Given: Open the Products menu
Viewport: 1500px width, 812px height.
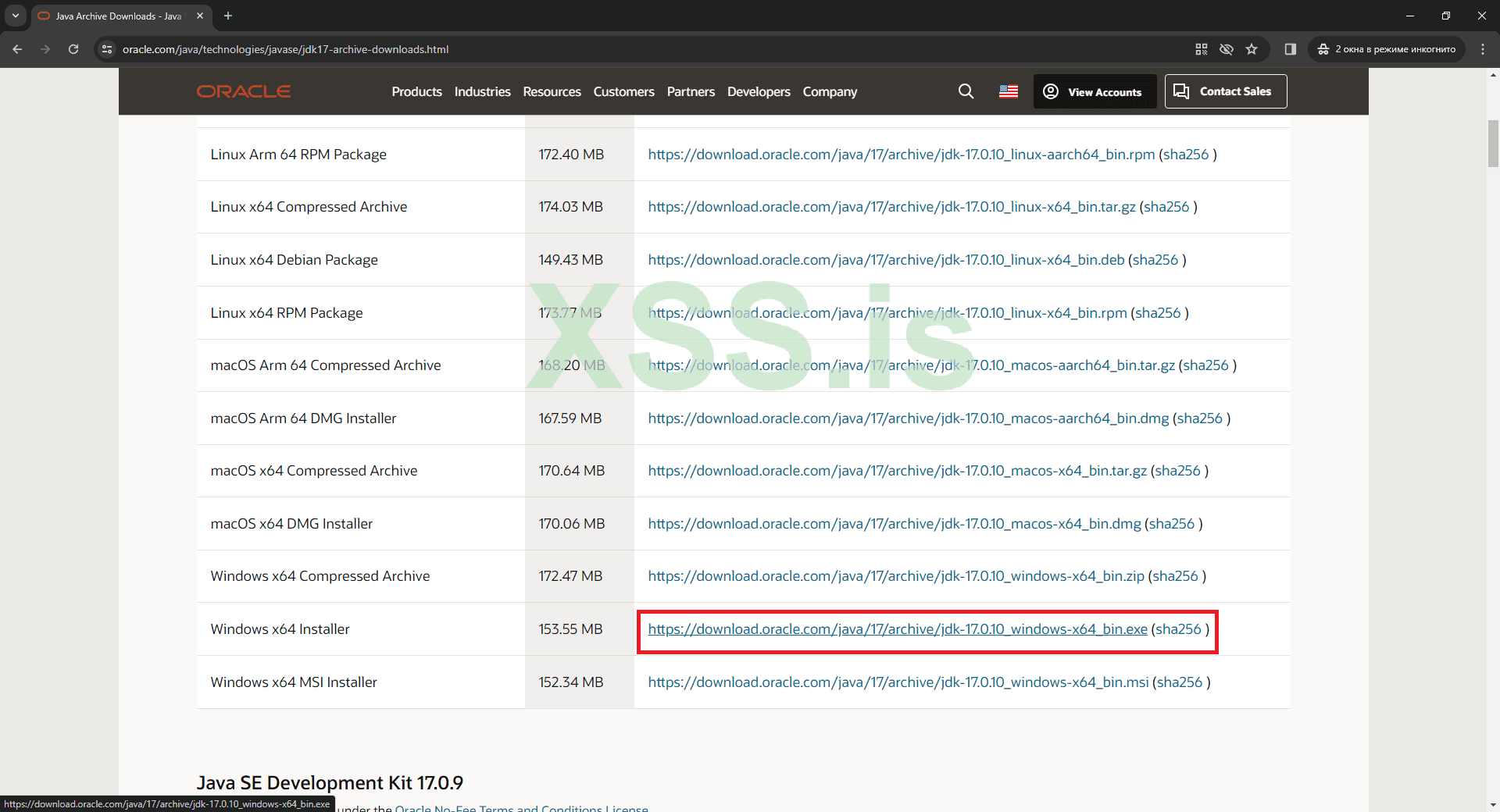Looking at the screenshot, I should coord(417,91).
